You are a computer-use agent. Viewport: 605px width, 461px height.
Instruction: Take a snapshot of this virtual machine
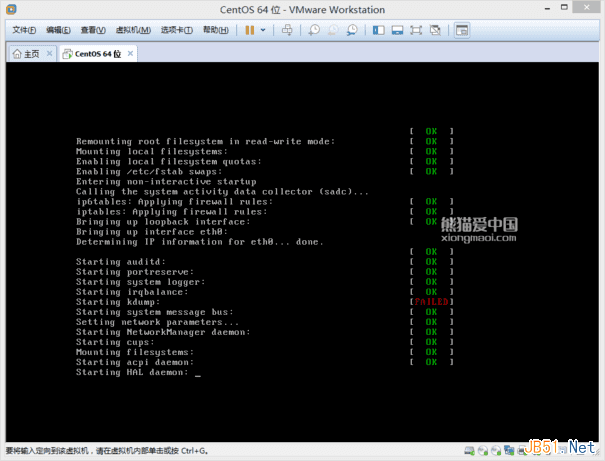pos(314,30)
